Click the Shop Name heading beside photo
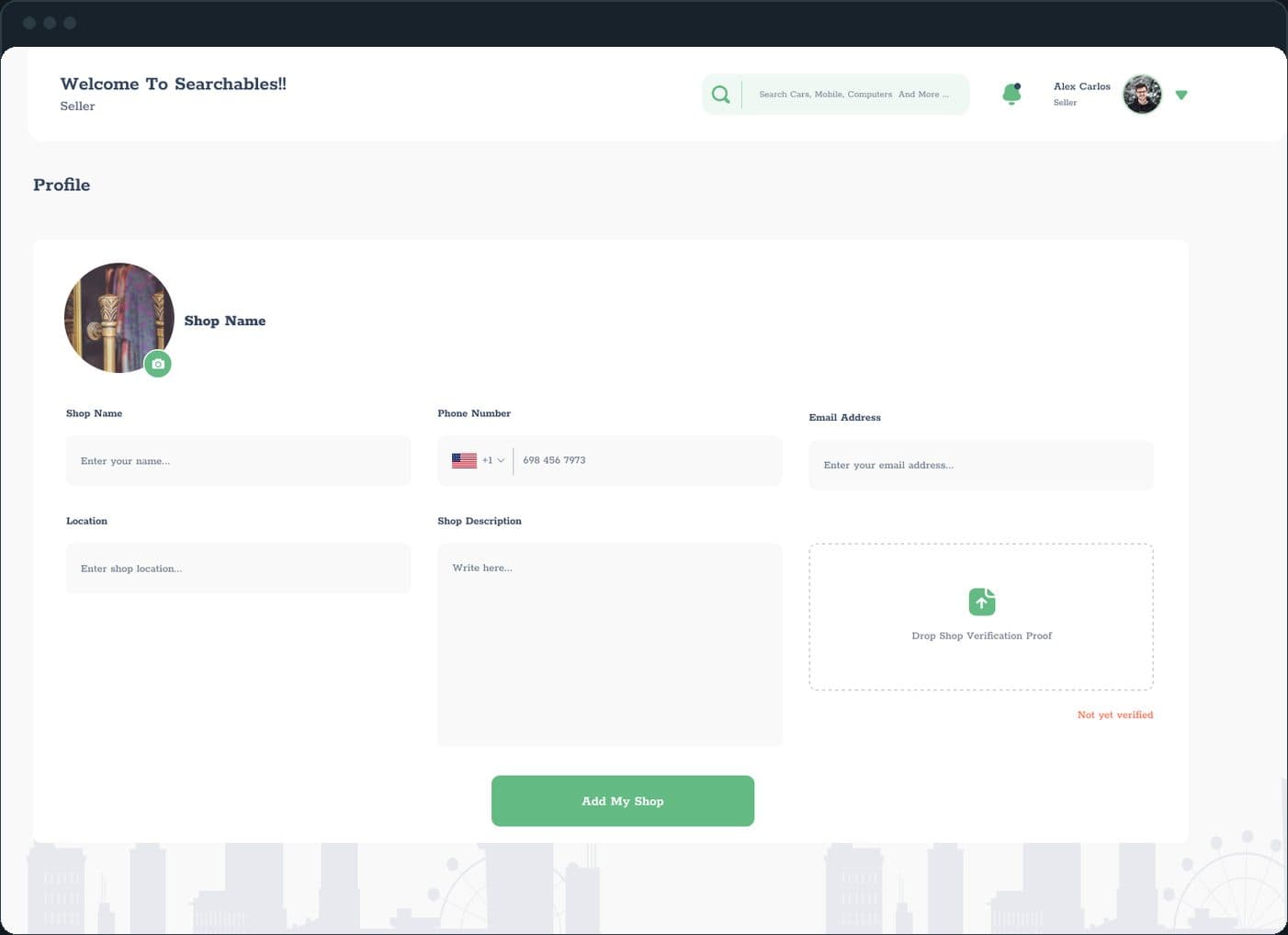Screen dimensions: 1288x935 pos(225,321)
